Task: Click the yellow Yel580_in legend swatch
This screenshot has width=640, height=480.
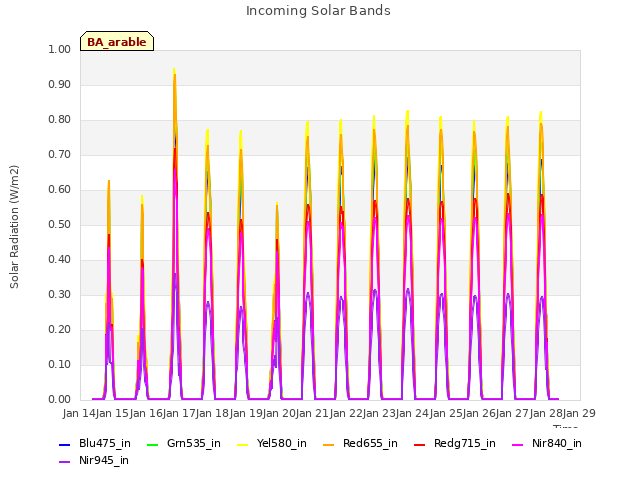Action: (x=243, y=444)
